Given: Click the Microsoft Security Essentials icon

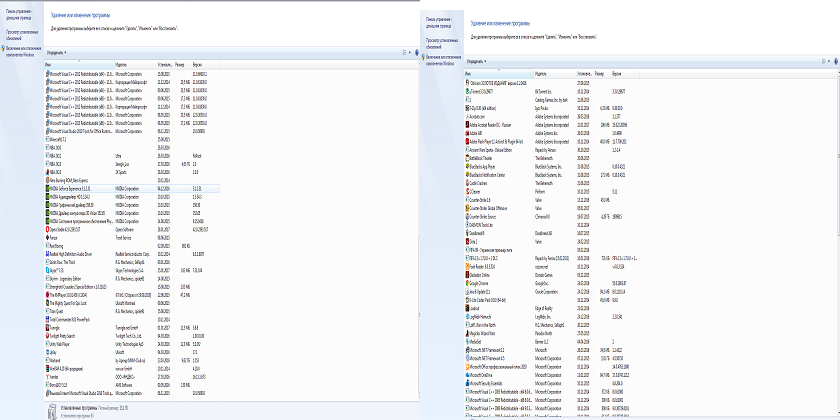Looking at the screenshot, I should click(x=468, y=384).
